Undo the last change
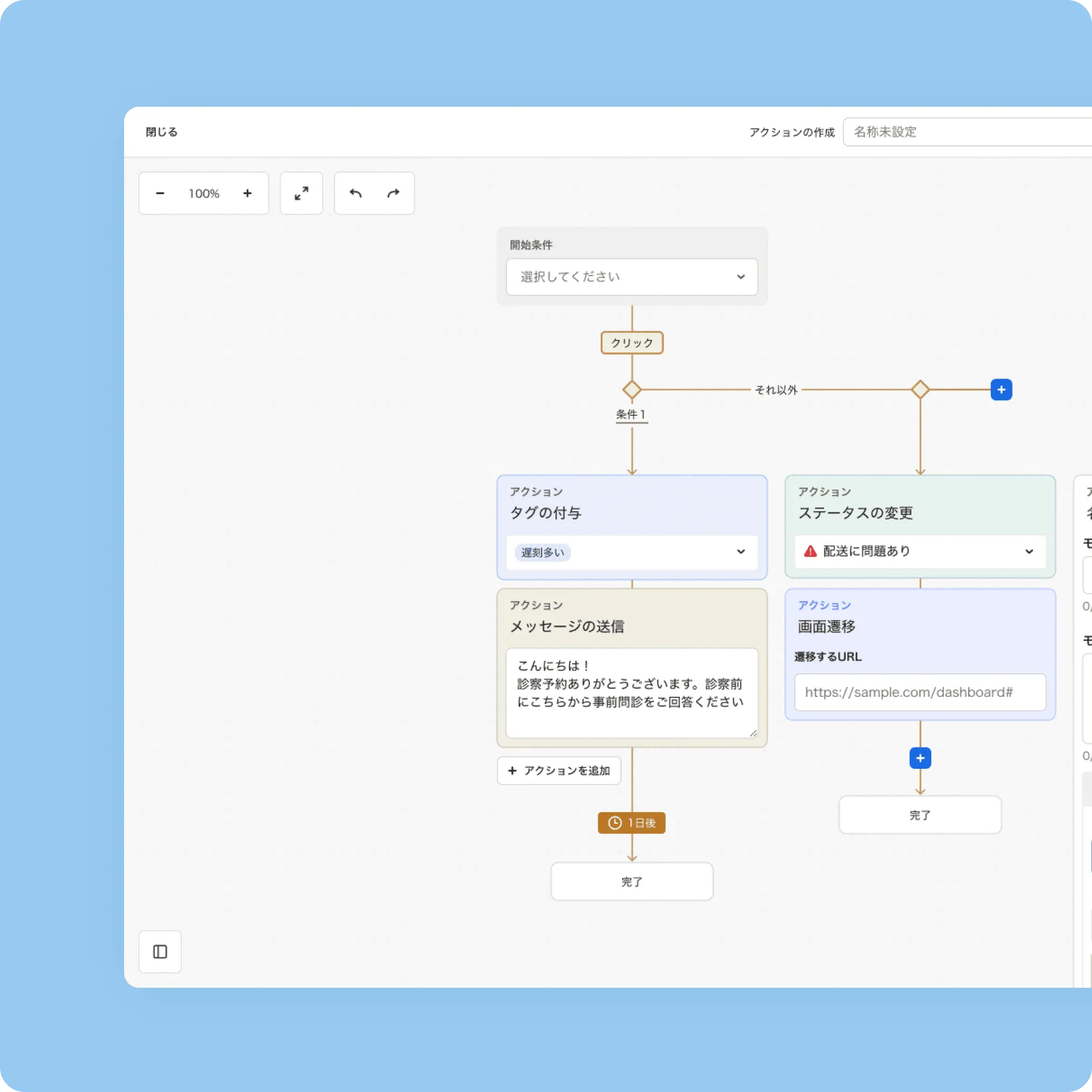Image resolution: width=1092 pixels, height=1092 pixels. click(x=356, y=194)
